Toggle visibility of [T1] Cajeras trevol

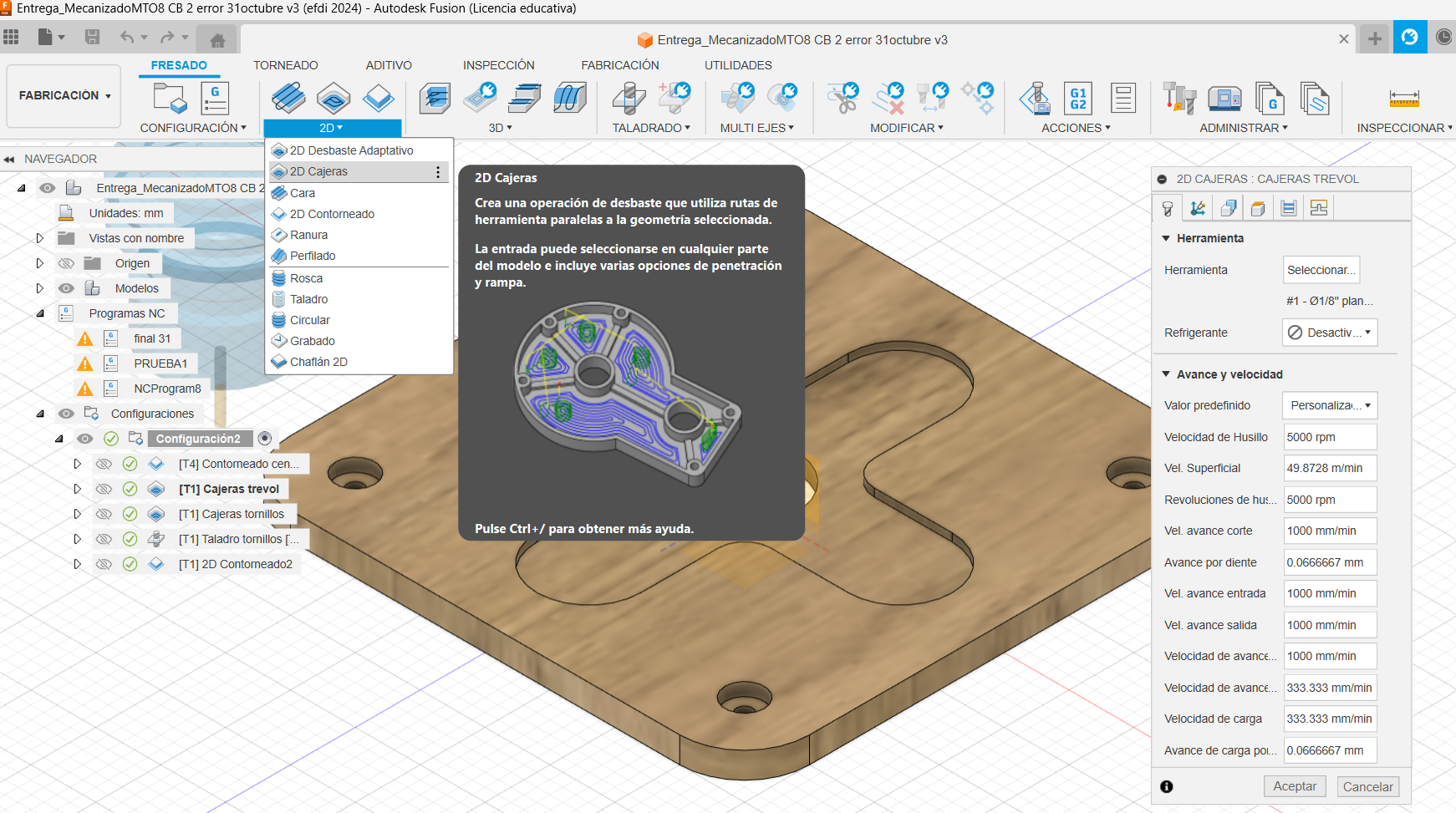pyautogui.click(x=104, y=489)
